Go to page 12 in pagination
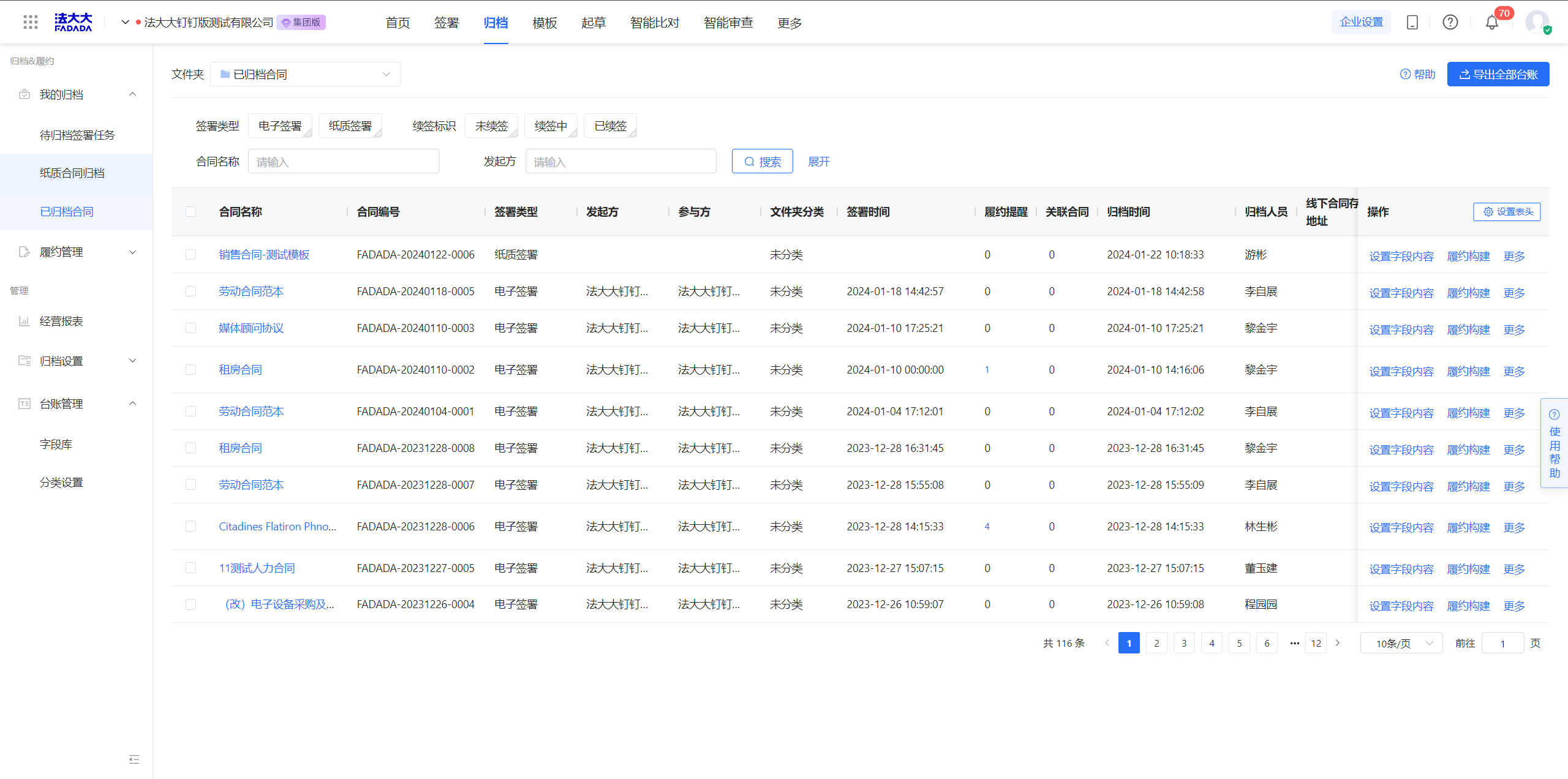1568x779 pixels. click(x=1316, y=643)
